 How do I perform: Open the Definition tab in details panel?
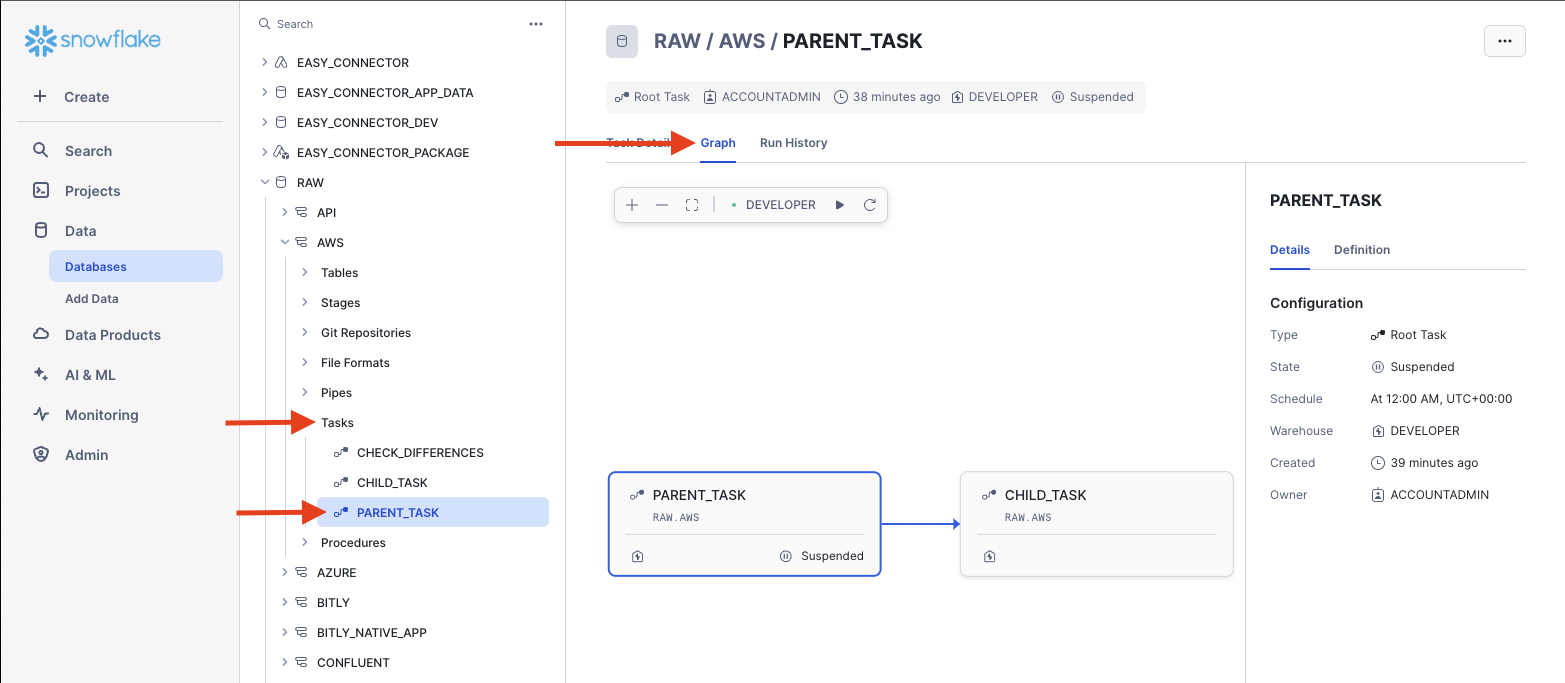coord(1361,250)
